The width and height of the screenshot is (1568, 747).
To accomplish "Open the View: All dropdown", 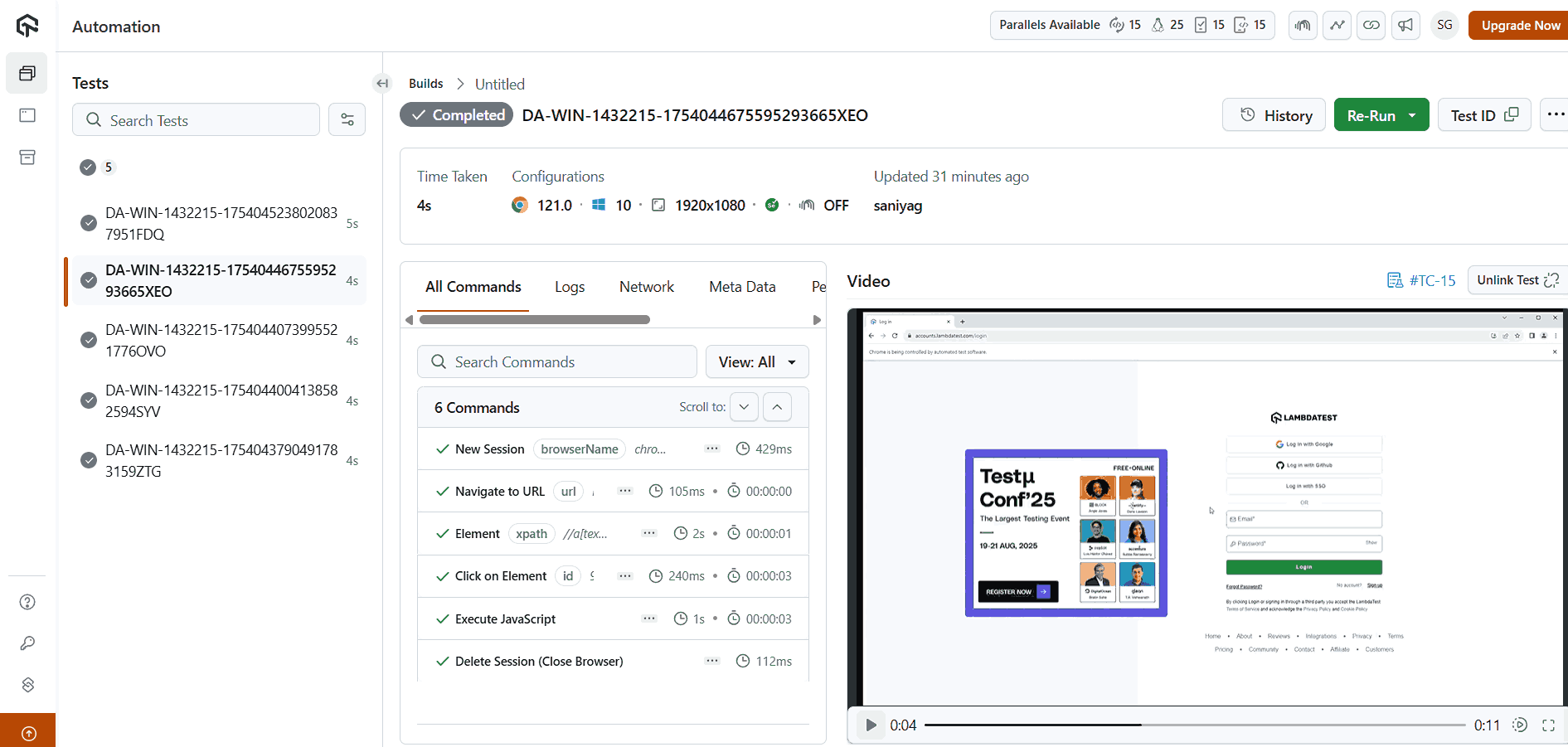I will click(x=756, y=362).
